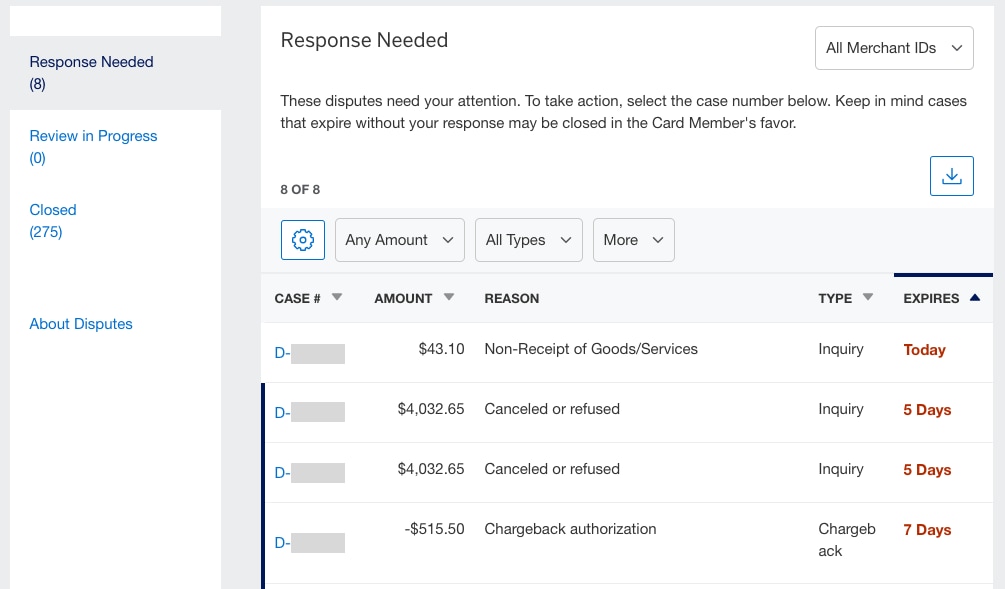Viewport: 1005px width, 589px height.
Task: Open the All Types filter dropdown
Action: click(528, 240)
